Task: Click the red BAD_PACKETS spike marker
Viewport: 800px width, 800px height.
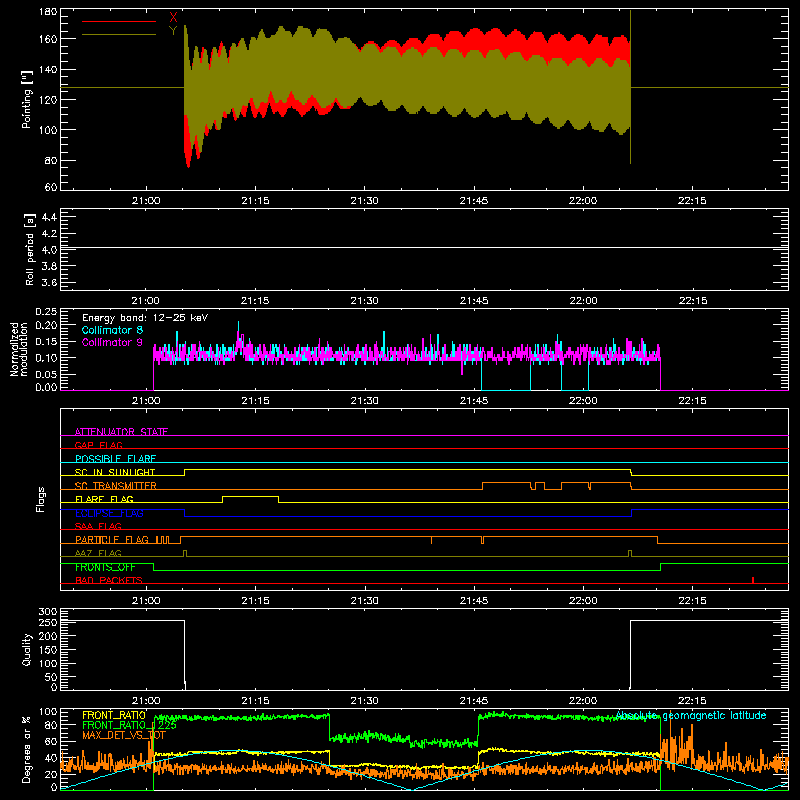Action: point(753,580)
